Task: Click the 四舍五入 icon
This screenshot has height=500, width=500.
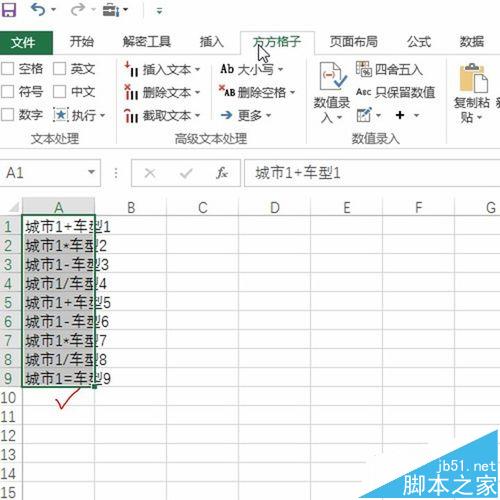Action: pyautogui.click(x=363, y=69)
